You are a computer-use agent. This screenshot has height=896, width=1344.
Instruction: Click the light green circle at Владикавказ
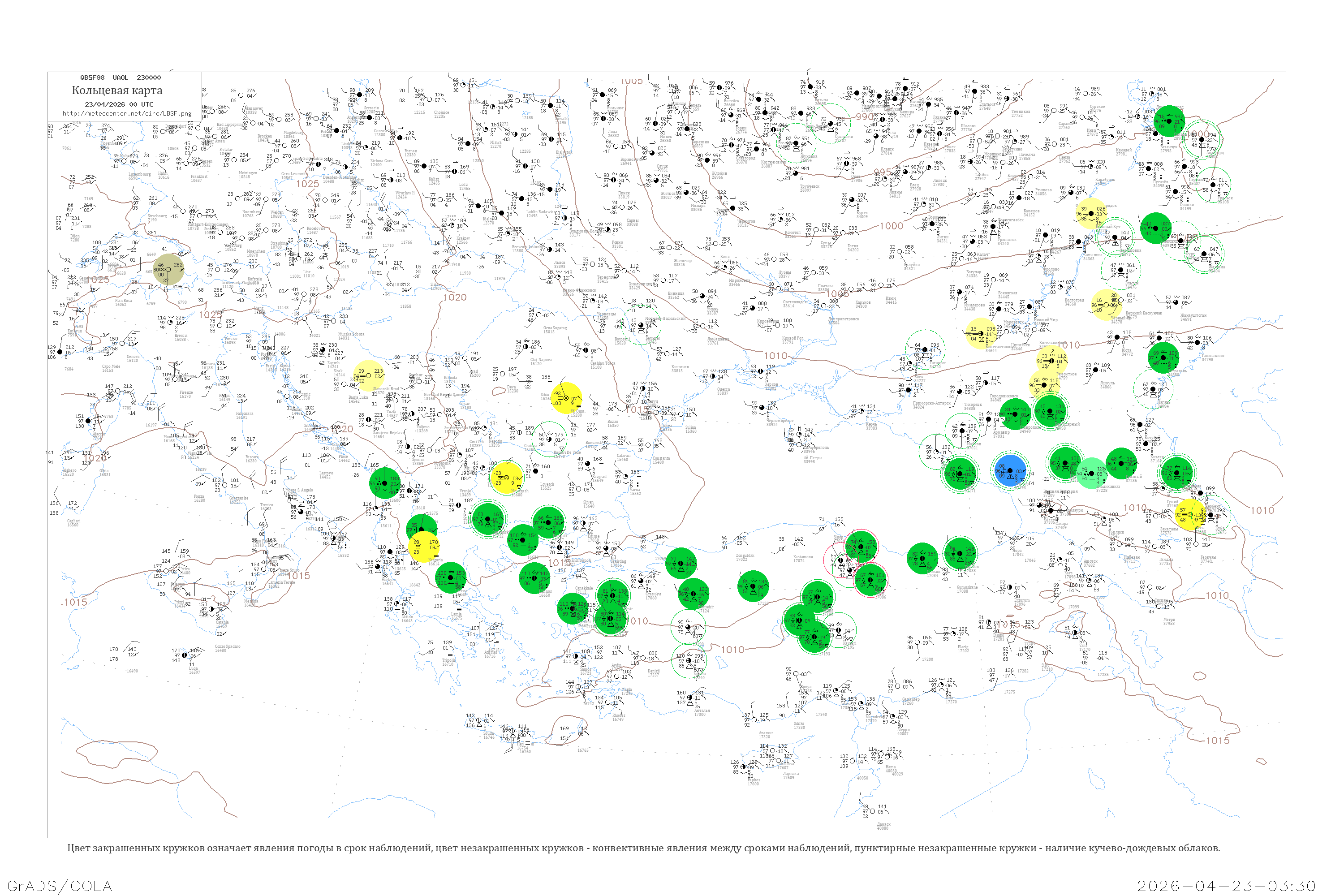point(1091,473)
